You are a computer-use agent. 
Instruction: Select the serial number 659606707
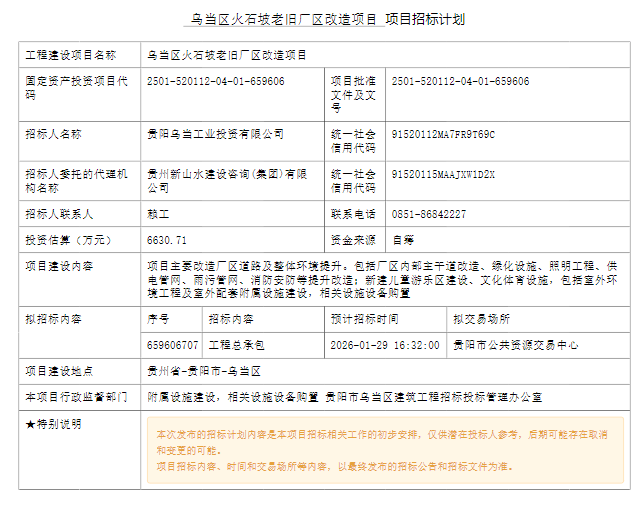pyautogui.click(x=172, y=345)
